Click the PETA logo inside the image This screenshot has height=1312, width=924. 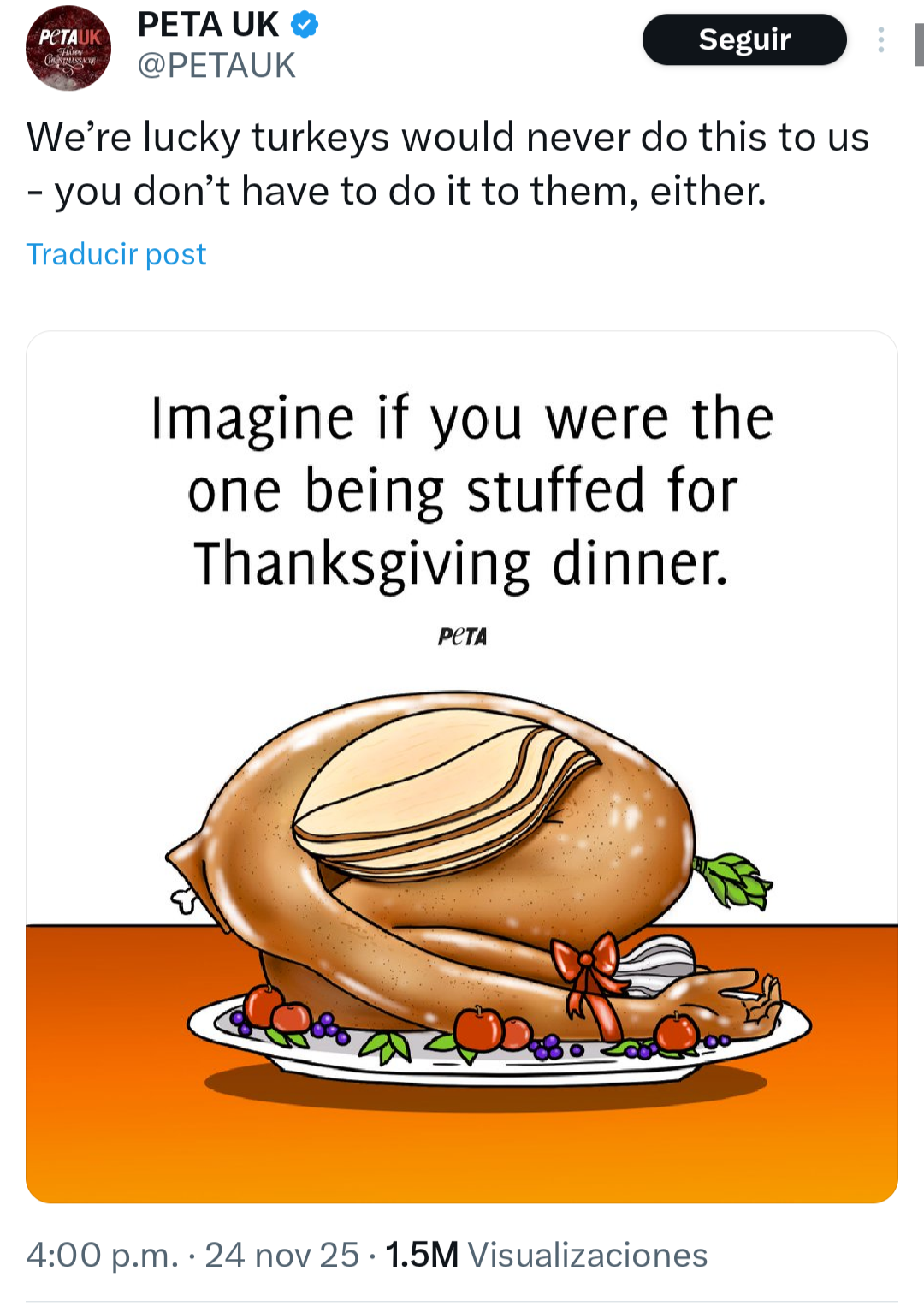[x=462, y=637]
